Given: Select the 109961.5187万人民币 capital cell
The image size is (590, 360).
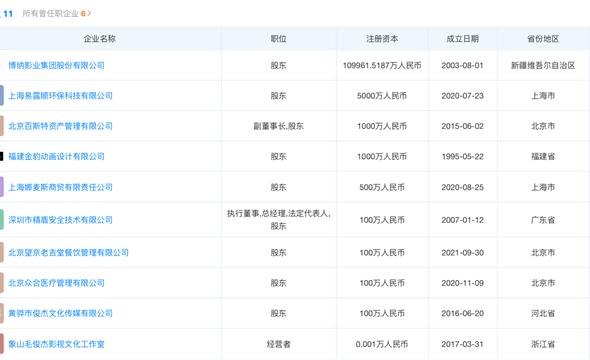Looking at the screenshot, I should click(x=382, y=65).
